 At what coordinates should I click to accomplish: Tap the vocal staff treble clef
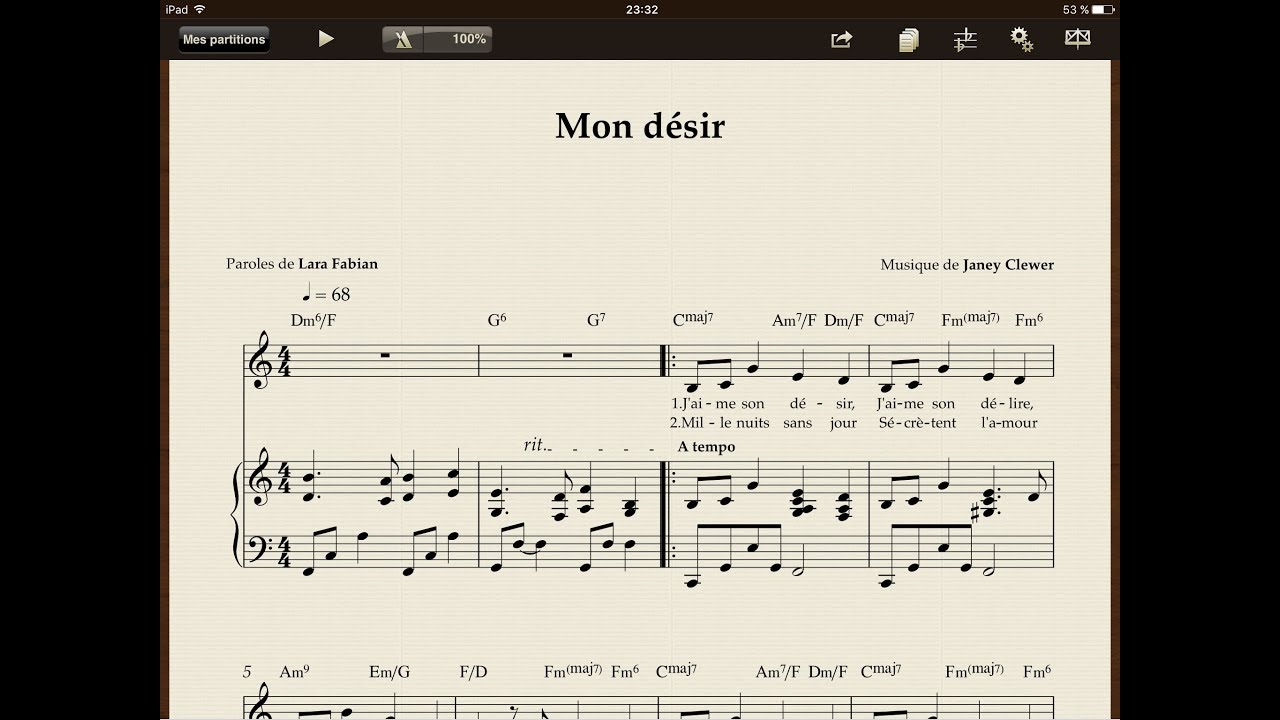pos(262,361)
